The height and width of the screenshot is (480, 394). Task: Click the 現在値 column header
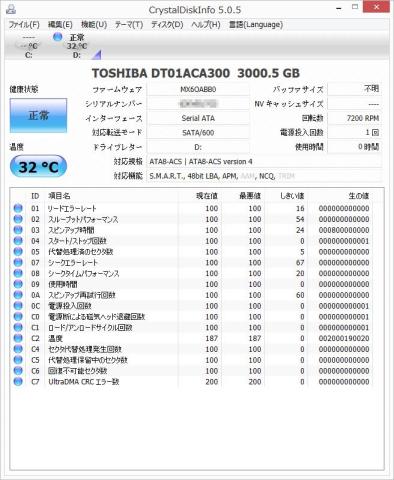point(200,196)
